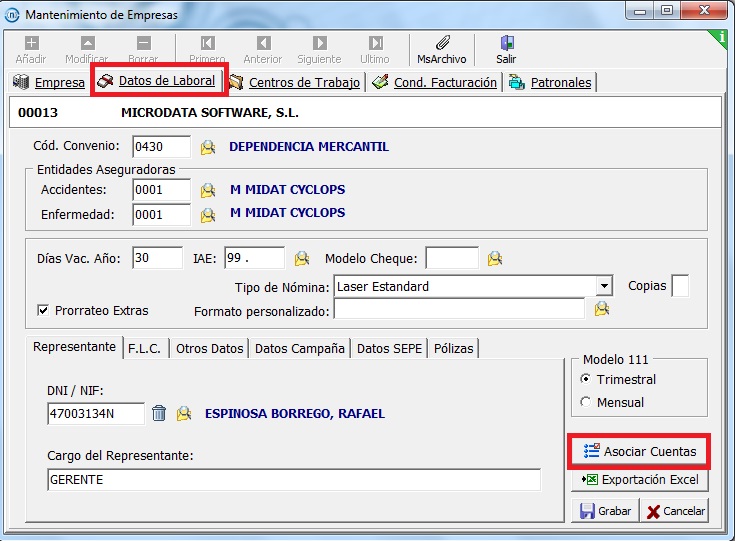This screenshot has width=735, height=541.
Task: Switch to the Empresa tab
Action: click(x=49, y=82)
